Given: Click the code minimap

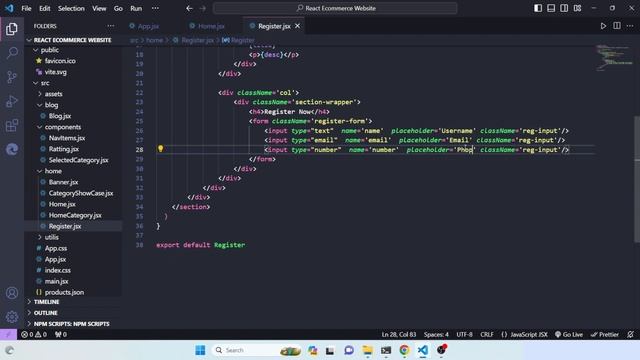Looking at the screenshot, I should 614,58.
